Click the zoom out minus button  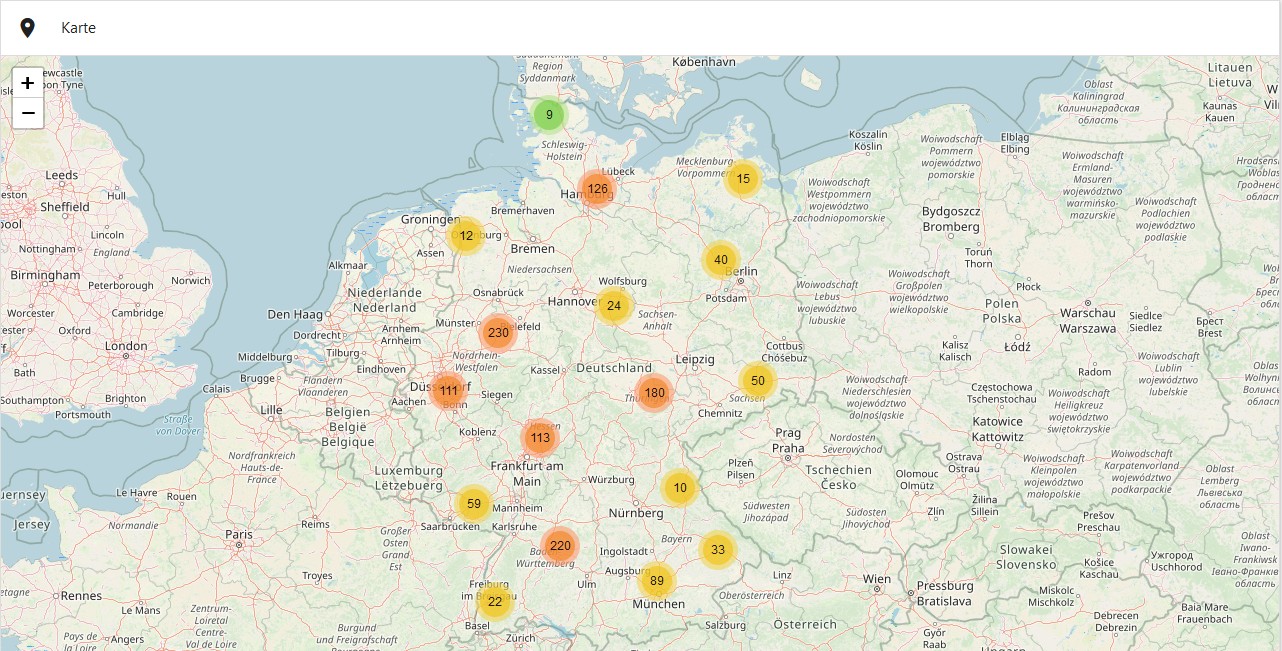tap(28, 113)
